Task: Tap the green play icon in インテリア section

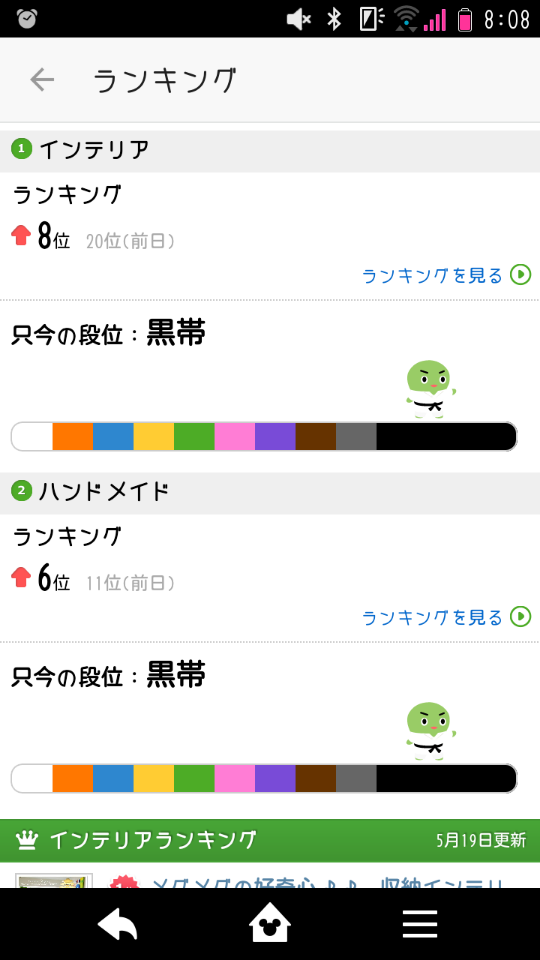Action: point(521,275)
